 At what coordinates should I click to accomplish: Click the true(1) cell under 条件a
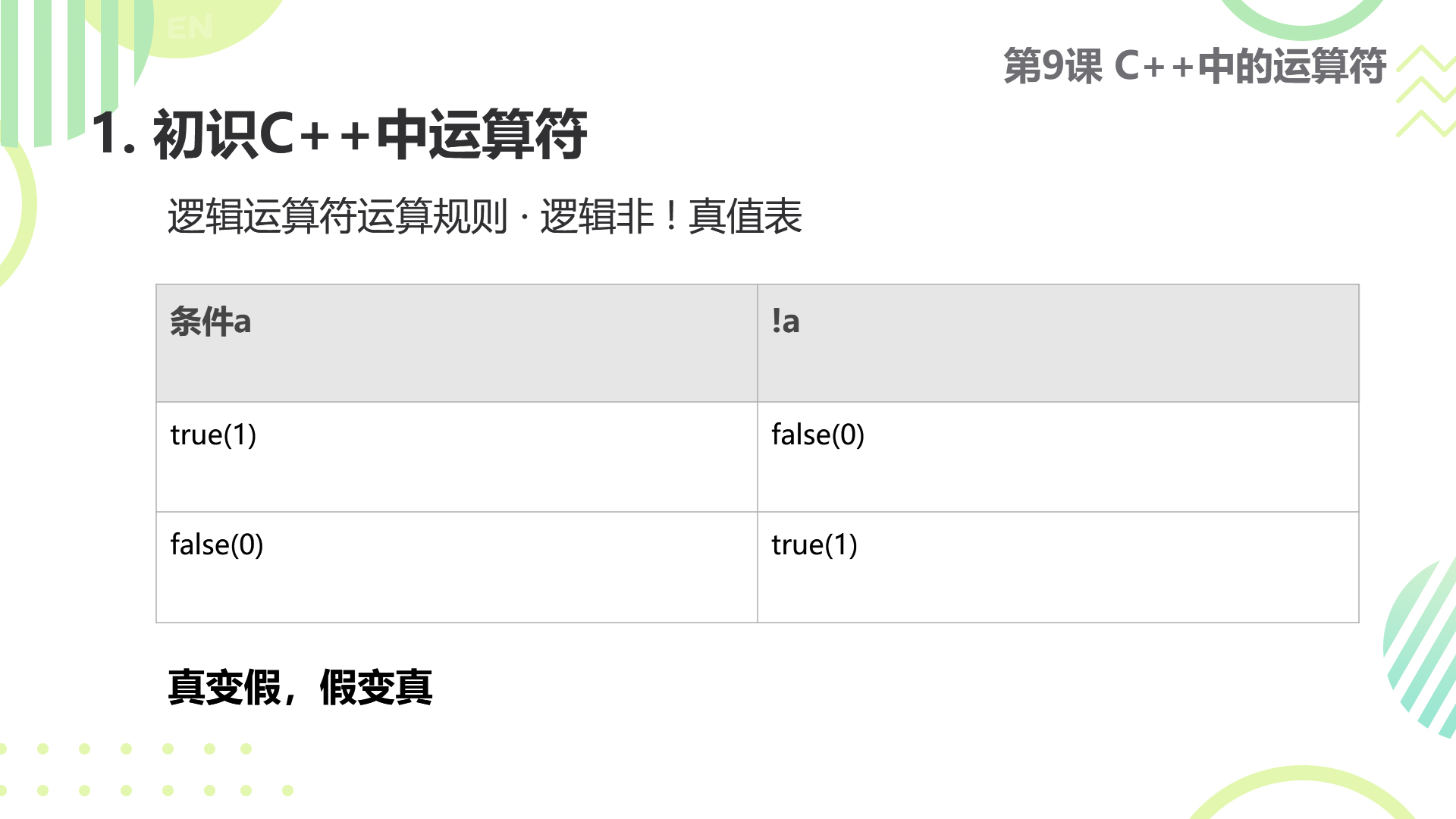coord(457,457)
